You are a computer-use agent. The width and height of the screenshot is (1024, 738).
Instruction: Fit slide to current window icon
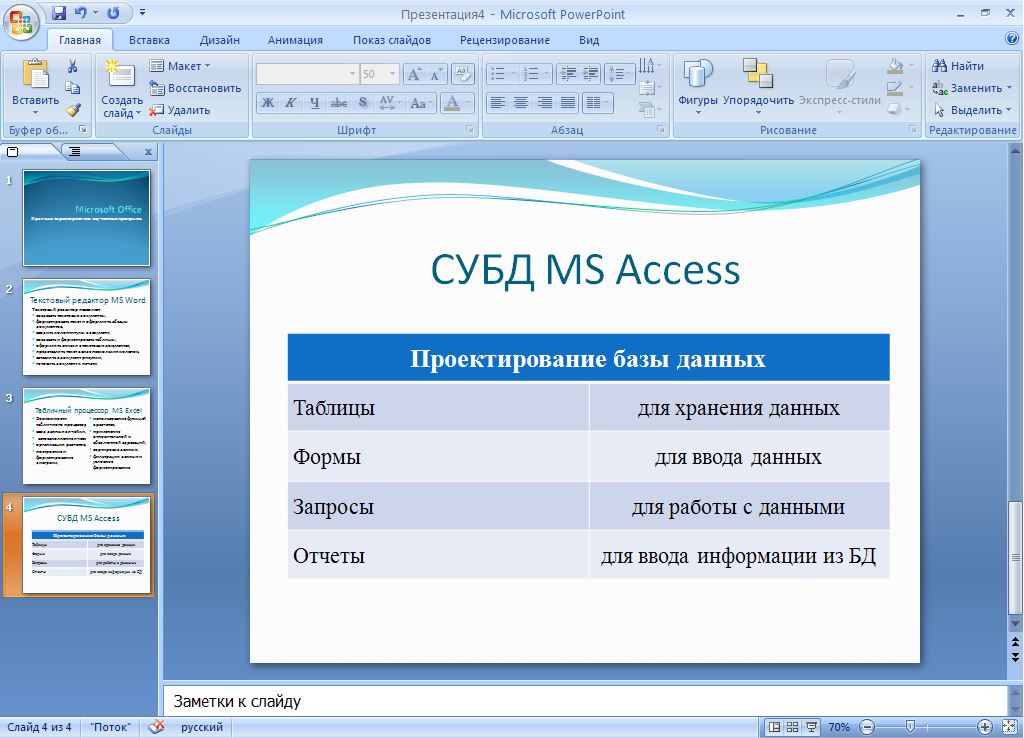[1010, 727]
